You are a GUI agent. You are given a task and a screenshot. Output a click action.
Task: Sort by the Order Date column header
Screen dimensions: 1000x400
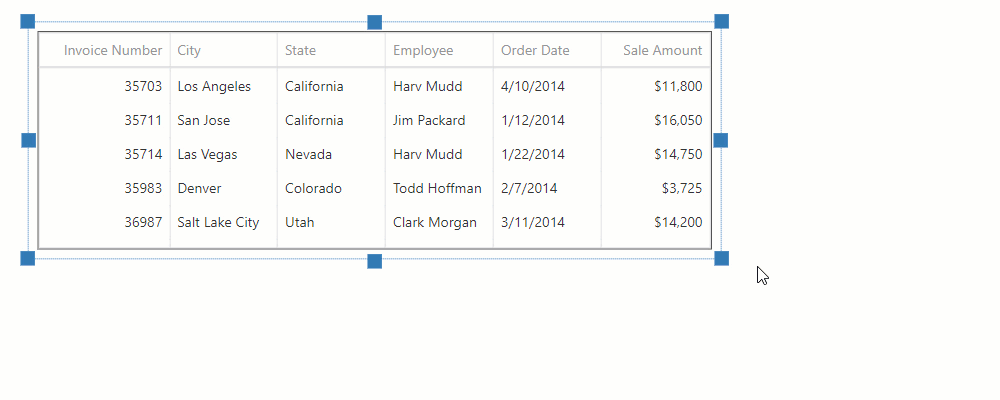coord(535,50)
